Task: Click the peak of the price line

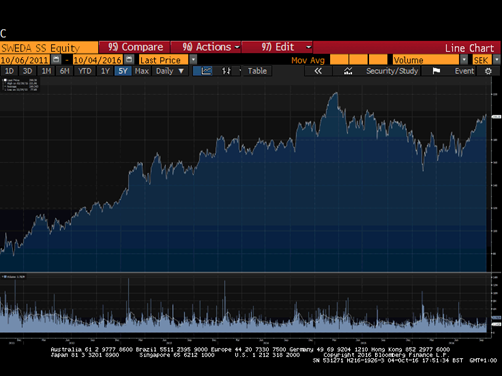Action: click(336, 93)
